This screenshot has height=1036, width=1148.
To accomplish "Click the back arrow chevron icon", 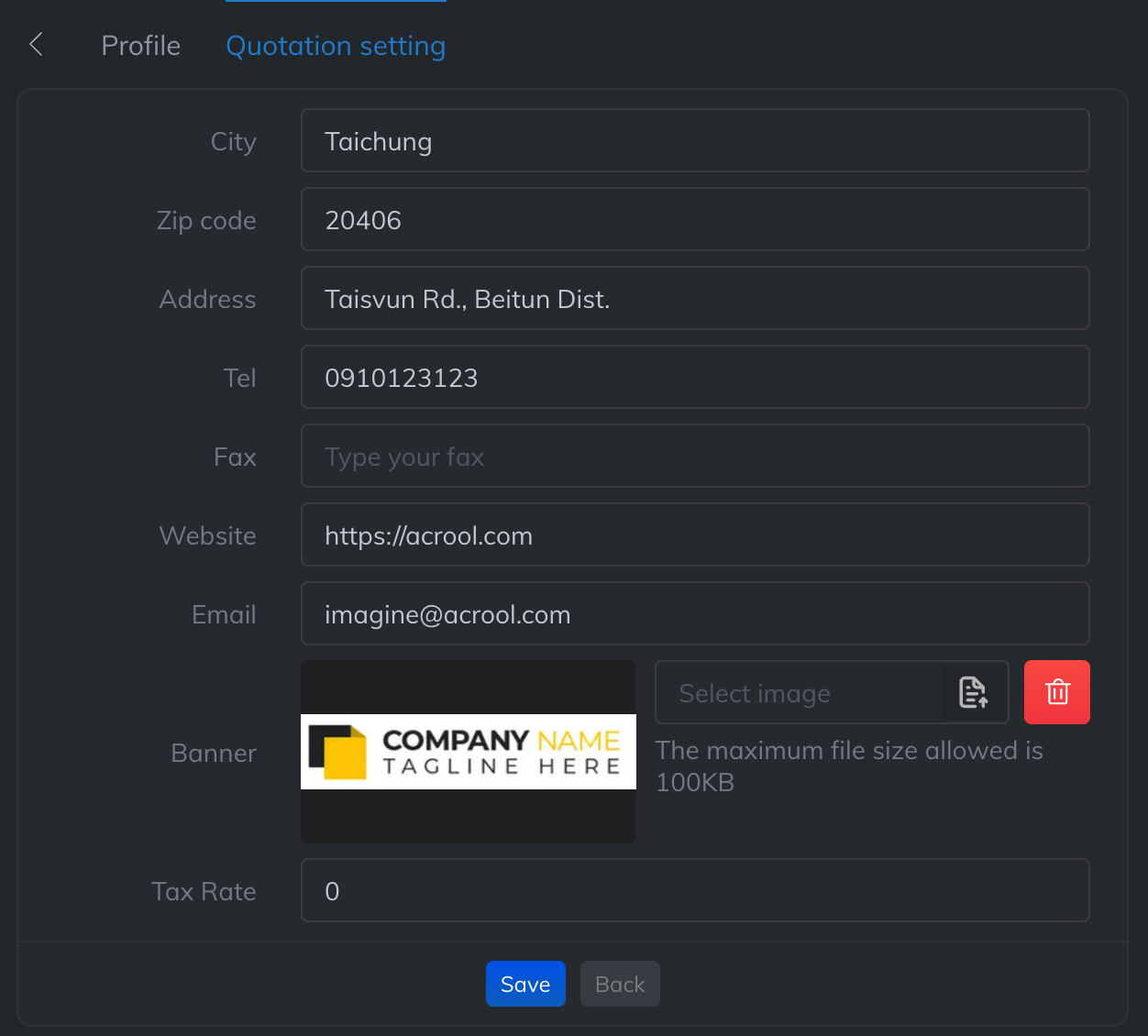I will pos(37,44).
